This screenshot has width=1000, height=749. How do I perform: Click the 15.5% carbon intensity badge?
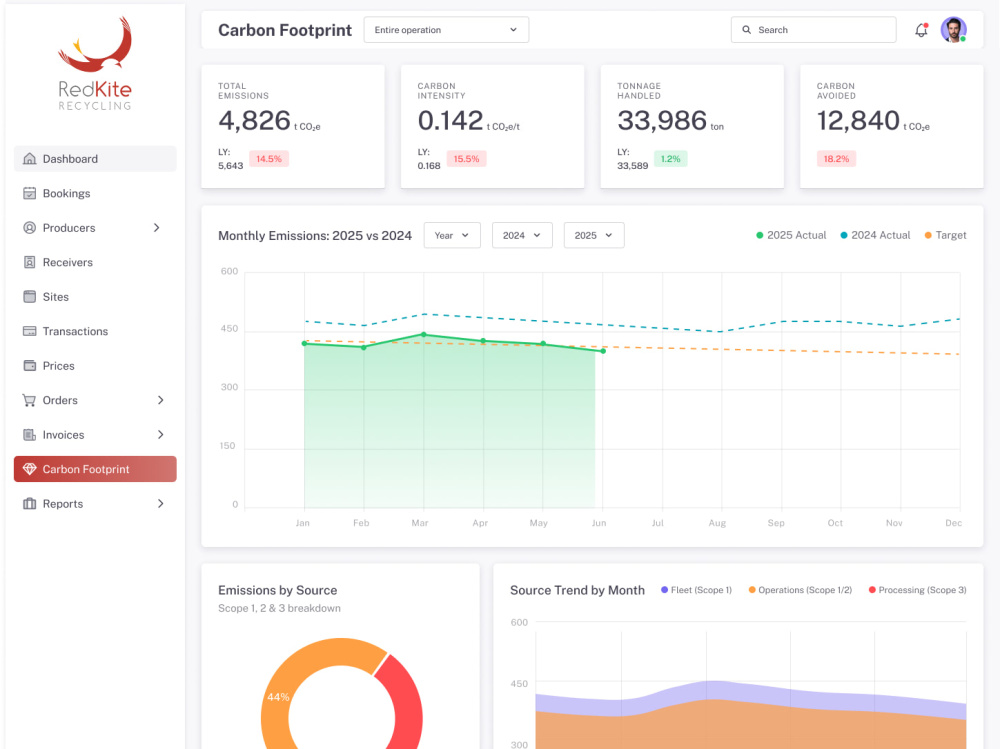pyautogui.click(x=466, y=159)
